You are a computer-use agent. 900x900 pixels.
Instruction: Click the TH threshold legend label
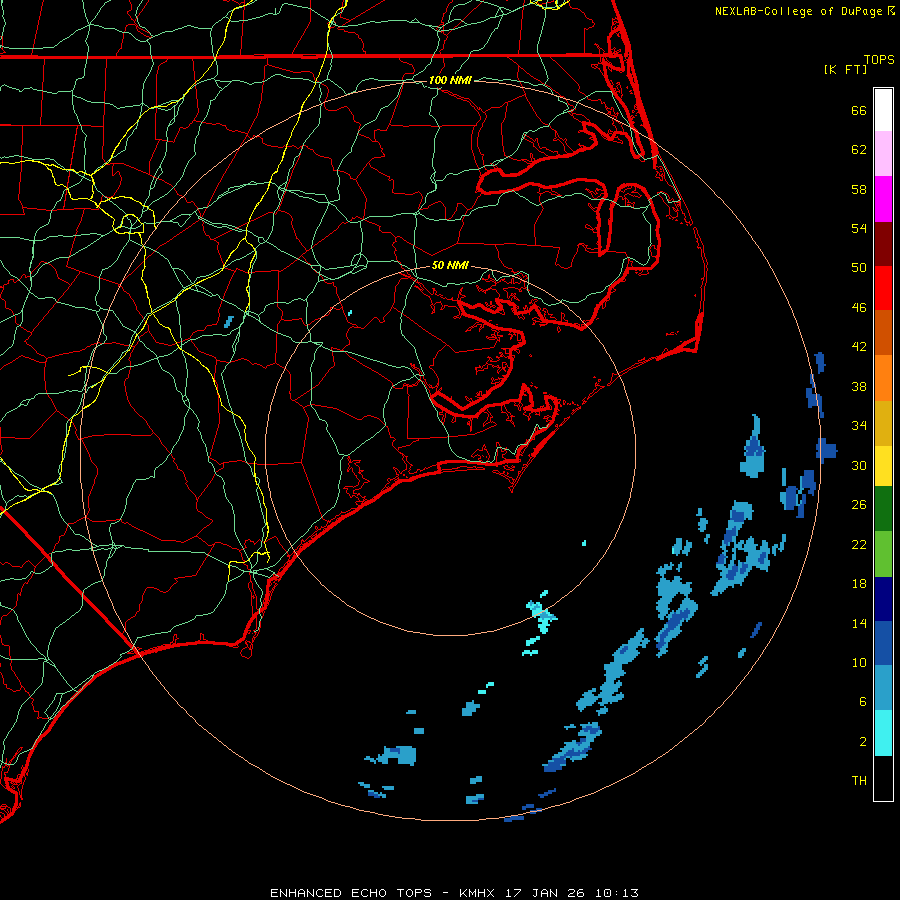859,781
